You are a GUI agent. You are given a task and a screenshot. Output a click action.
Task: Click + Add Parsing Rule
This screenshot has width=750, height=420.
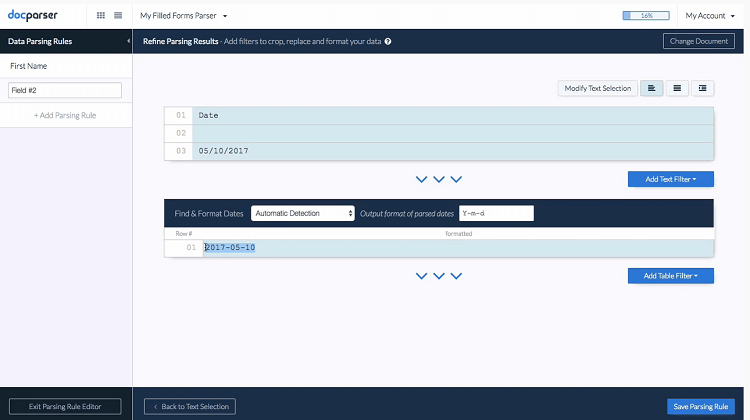(x=65, y=115)
